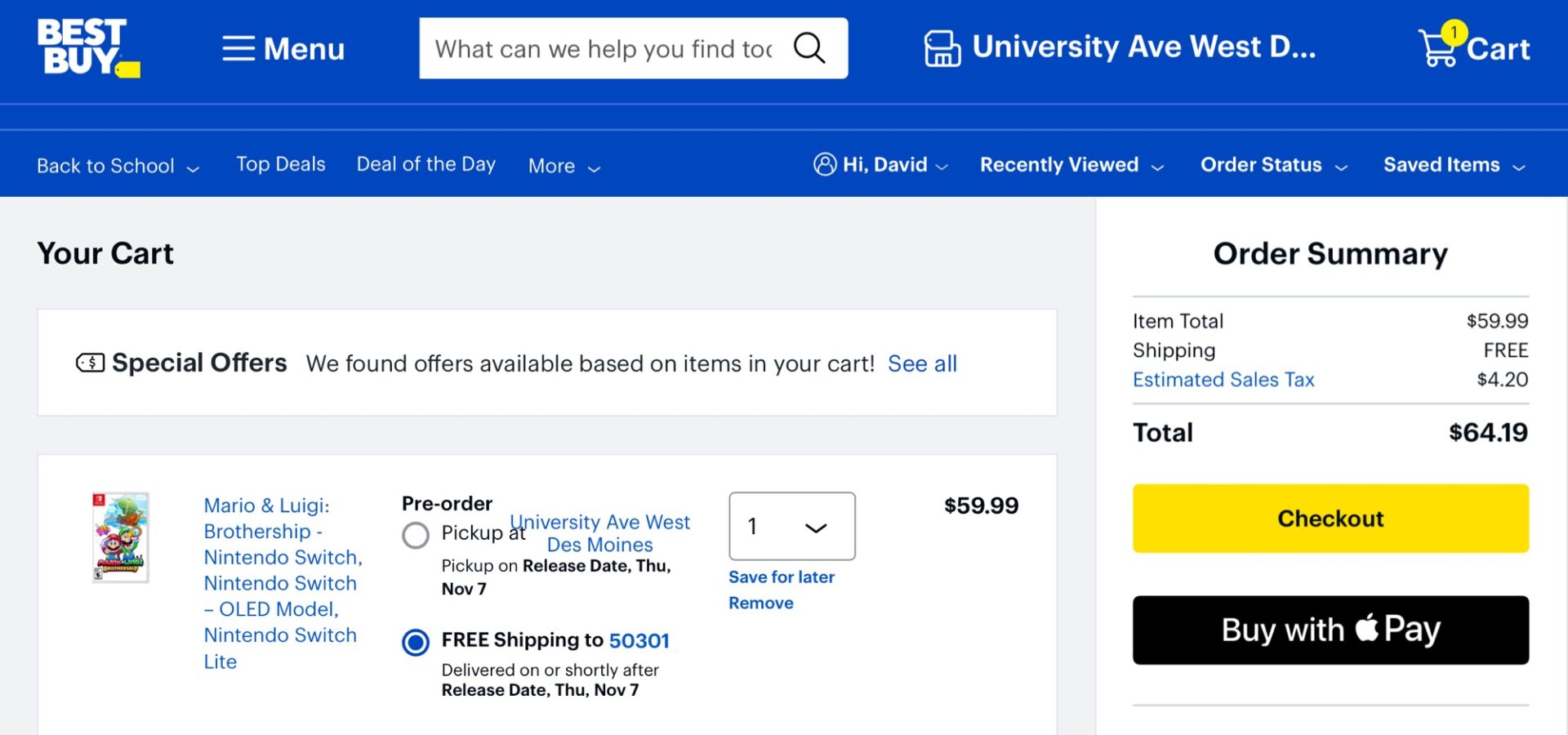Open the hamburger Menu icon
1568x735 pixels.
click(238, 49)
